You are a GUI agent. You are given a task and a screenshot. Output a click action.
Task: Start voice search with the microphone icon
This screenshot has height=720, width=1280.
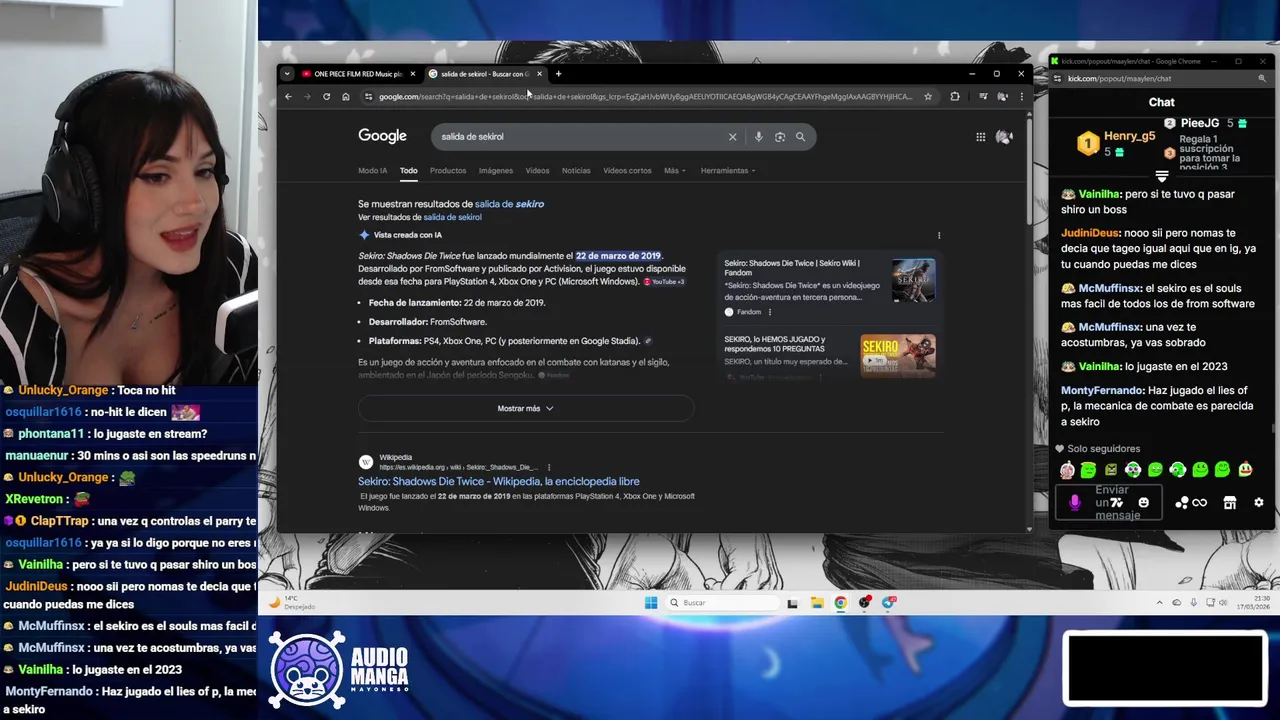[758, 137]
